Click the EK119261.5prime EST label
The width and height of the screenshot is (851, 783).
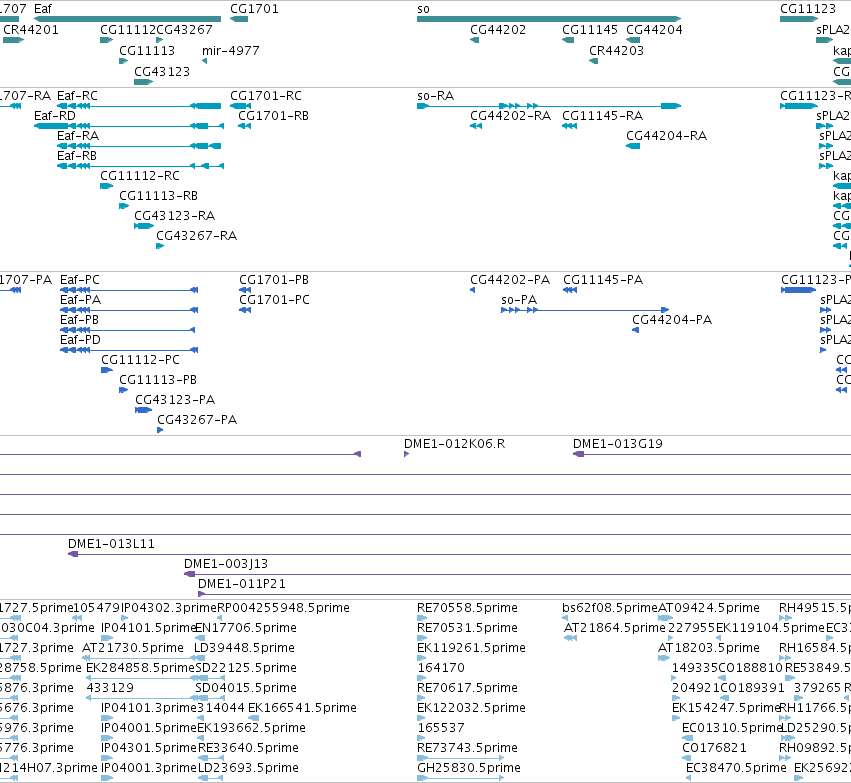tap(471, 648)
